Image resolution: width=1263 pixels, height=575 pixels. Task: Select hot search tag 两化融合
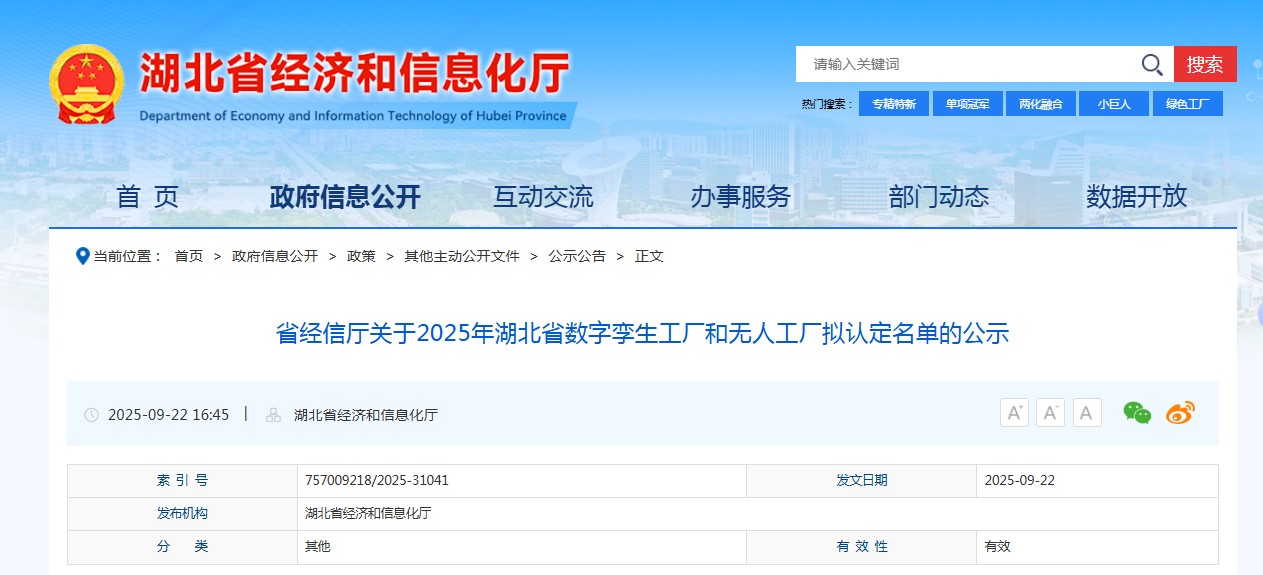1041,104
